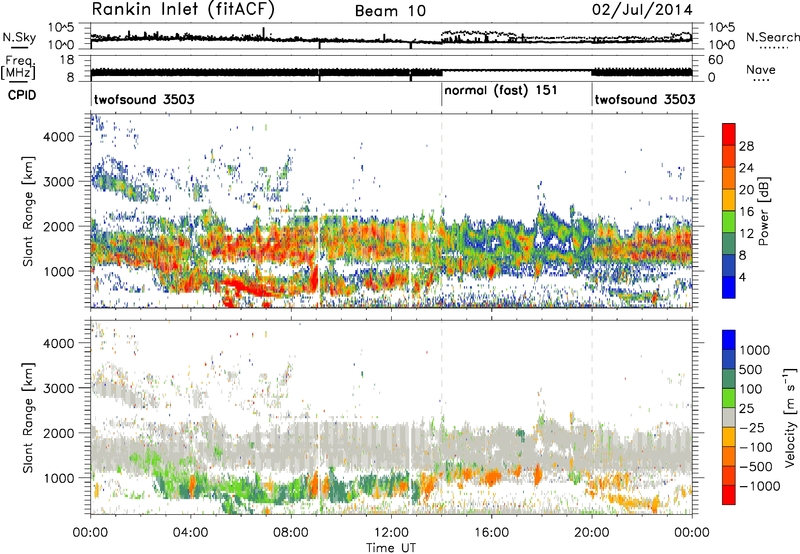The height and width of the screenshot is (554, 800).
Task: Click the bright red echo patch in the power panel near 06:00
Action: (245, 286)
